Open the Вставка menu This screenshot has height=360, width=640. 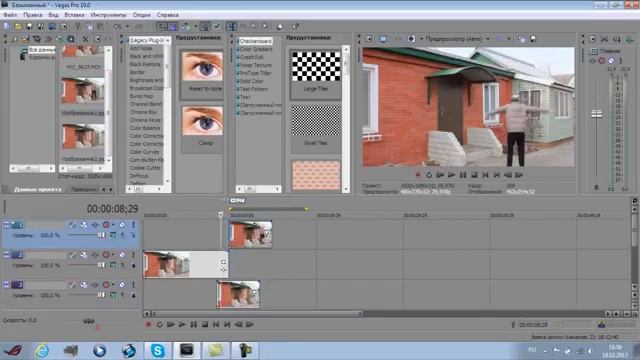pyautogui.click(x=74, y=15)
